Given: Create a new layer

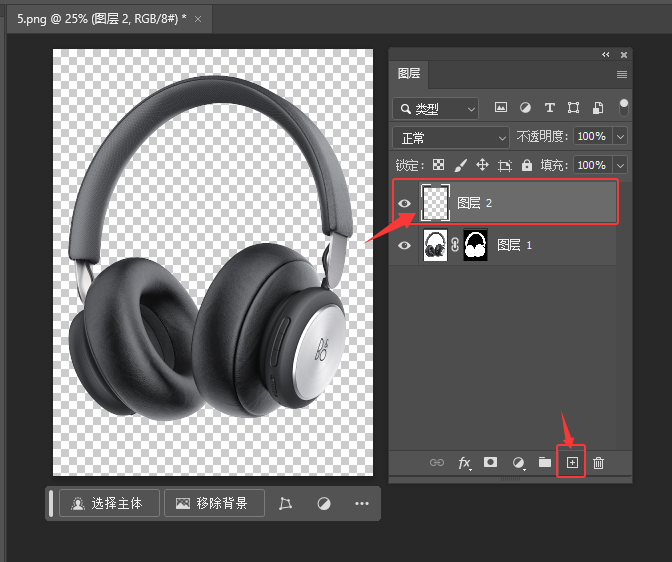Looking at the screenshot, I should coord(572,463).
